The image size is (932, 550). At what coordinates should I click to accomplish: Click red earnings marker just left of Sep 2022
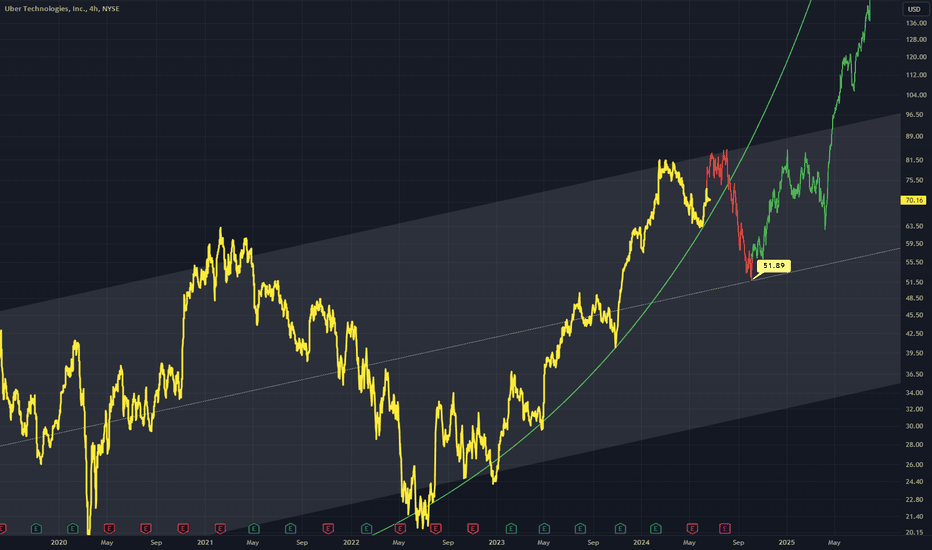click(x=436, y=528)
